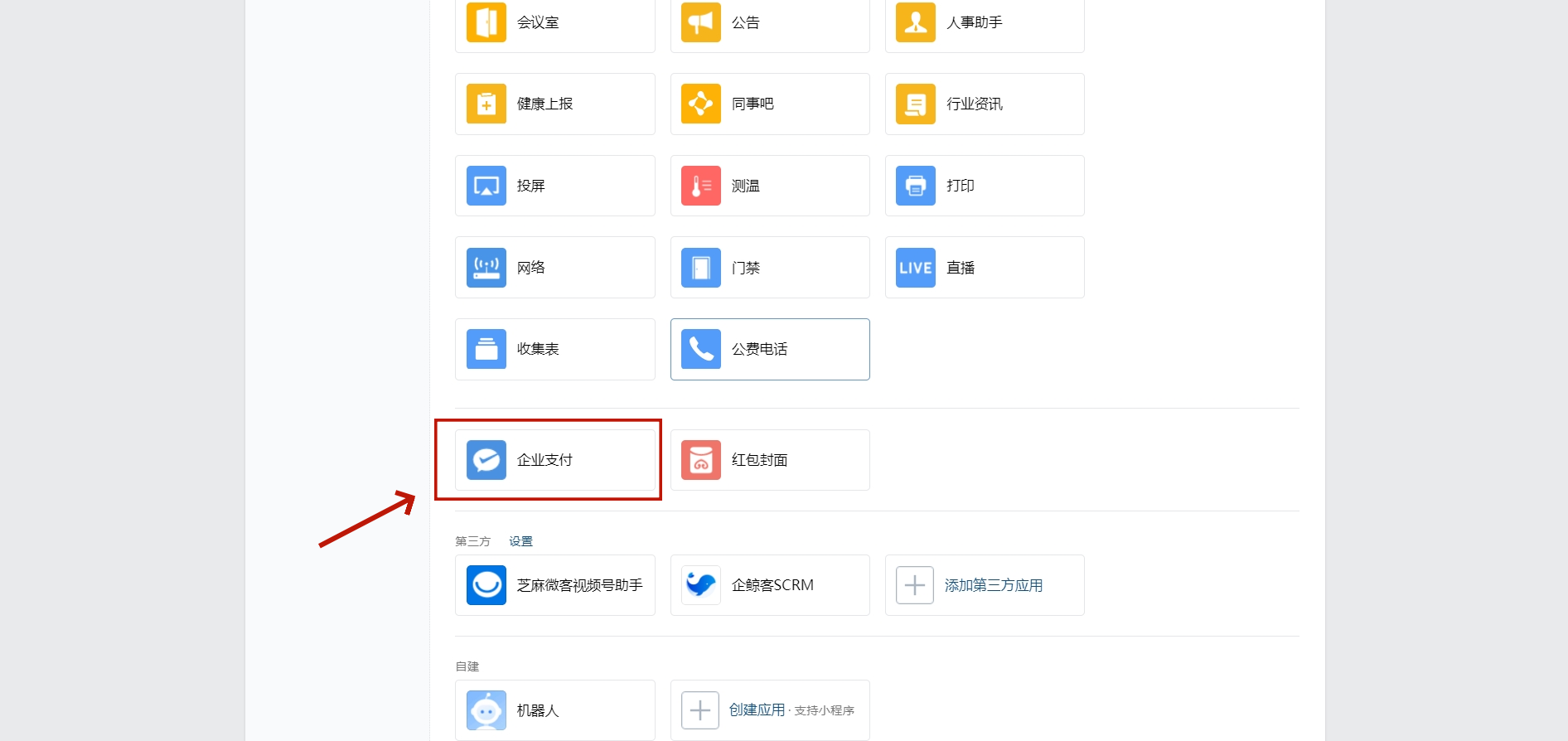The image size is (1568, 741).
Task: Click the 创建应用 link text
Action: pyautogui.click(x=757, y=710)
